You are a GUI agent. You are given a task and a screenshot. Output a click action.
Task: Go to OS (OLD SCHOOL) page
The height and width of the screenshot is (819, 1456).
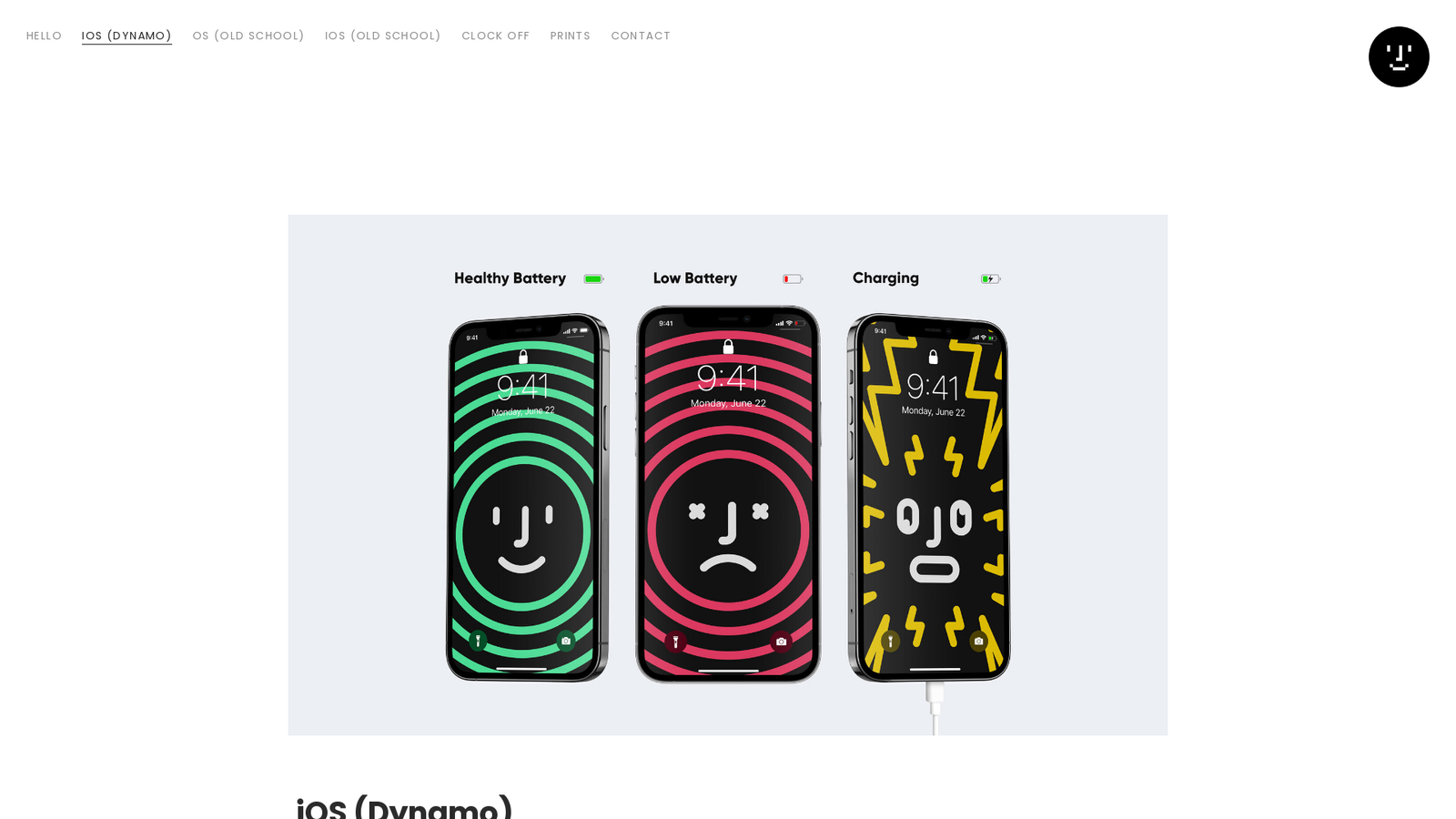point(248,36)
